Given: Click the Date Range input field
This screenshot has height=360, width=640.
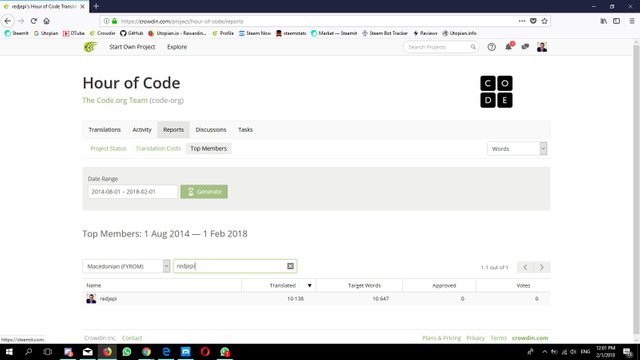Looking at the screenshot, I should point(133,191).
